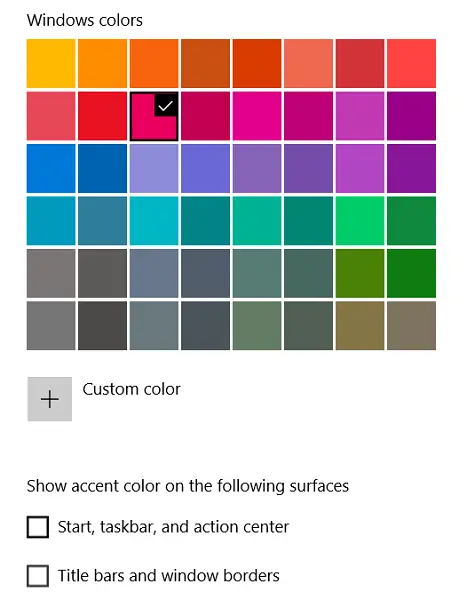
Task: Pick the lavender periwinkle swatch
Action: pos(154,168)
